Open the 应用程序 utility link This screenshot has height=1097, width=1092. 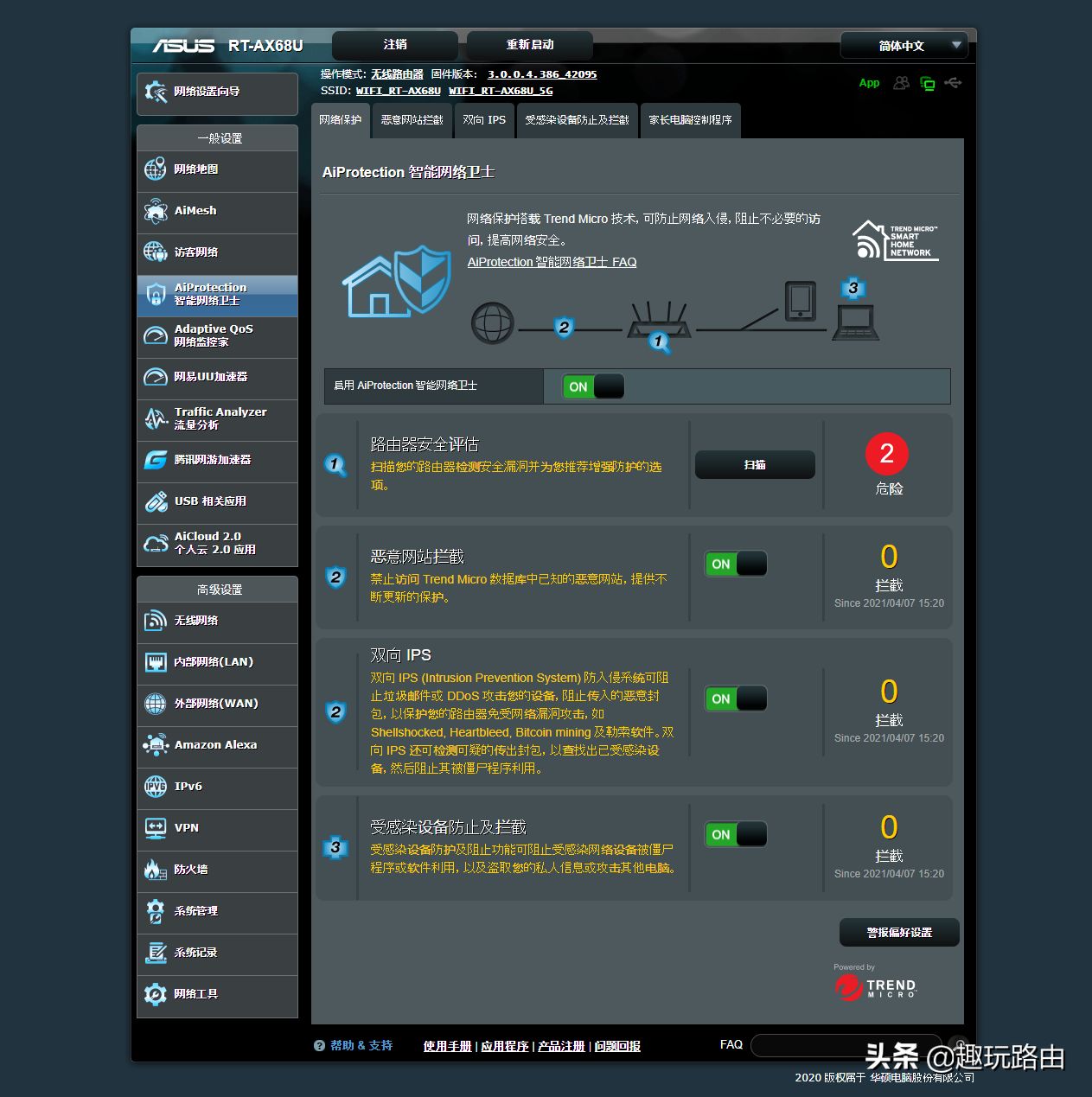505,1046
